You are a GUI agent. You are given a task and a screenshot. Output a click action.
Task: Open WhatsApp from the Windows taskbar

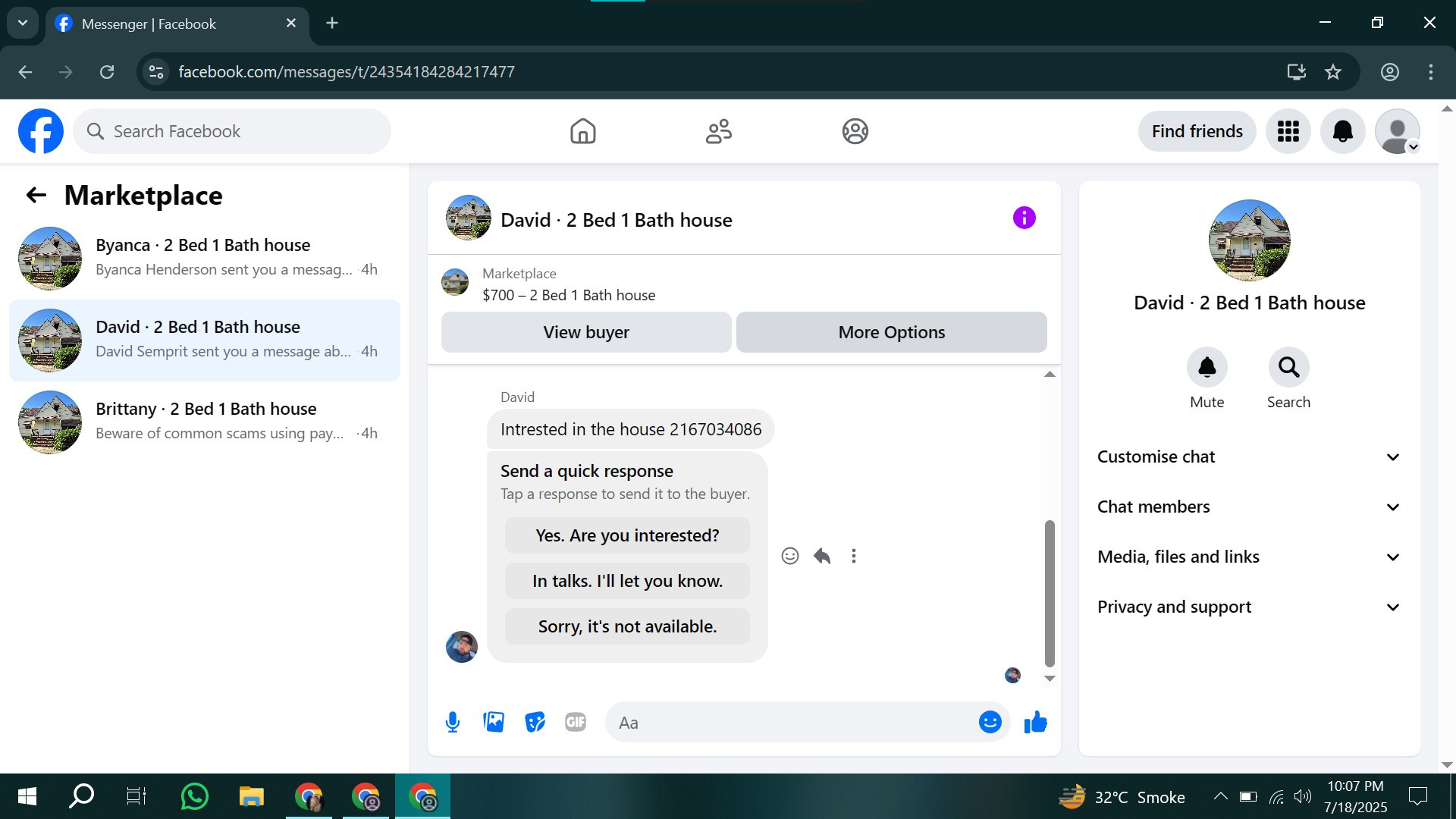pyautogui.click(x=195, y=796)
